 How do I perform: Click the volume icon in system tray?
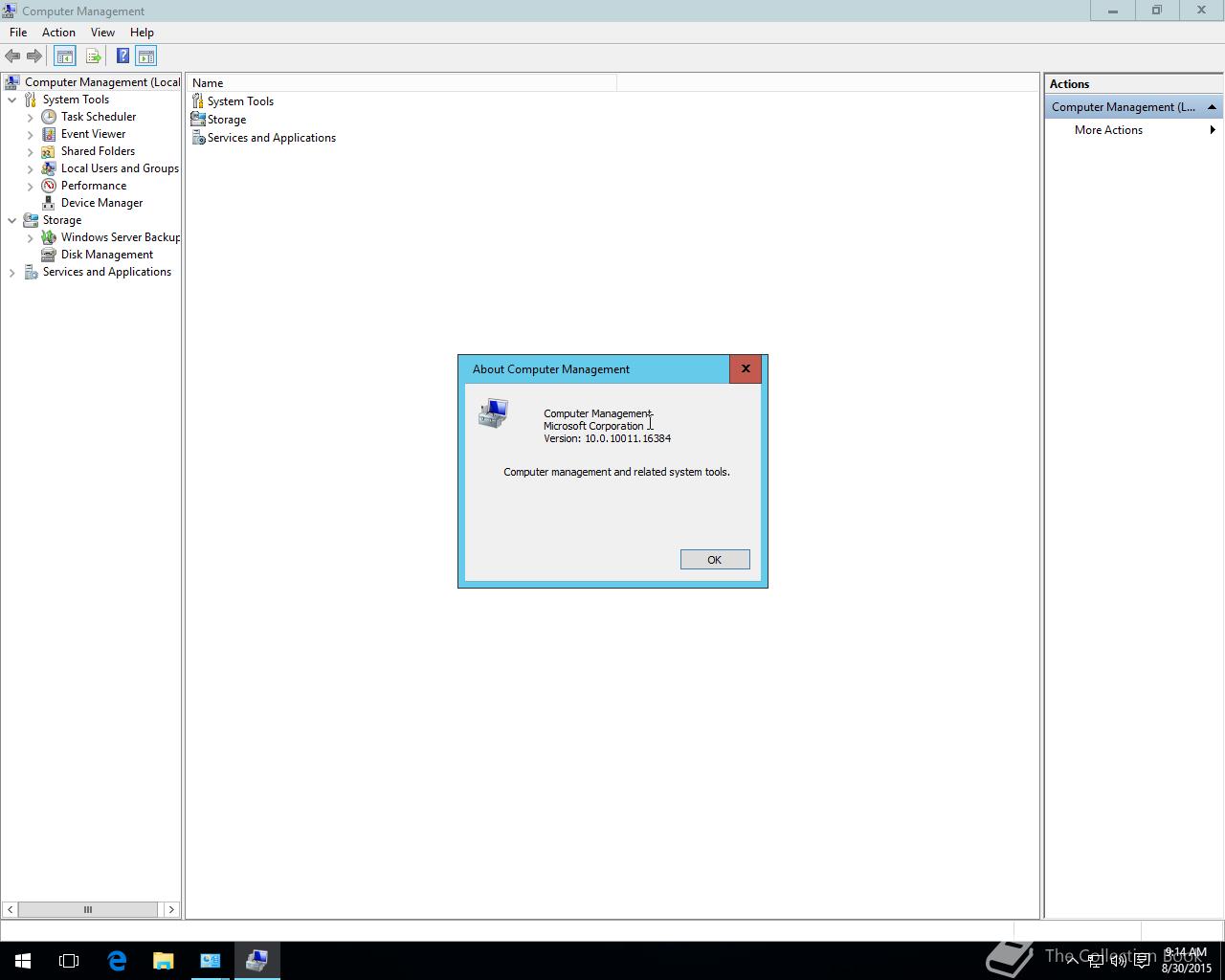(1119, 961)
